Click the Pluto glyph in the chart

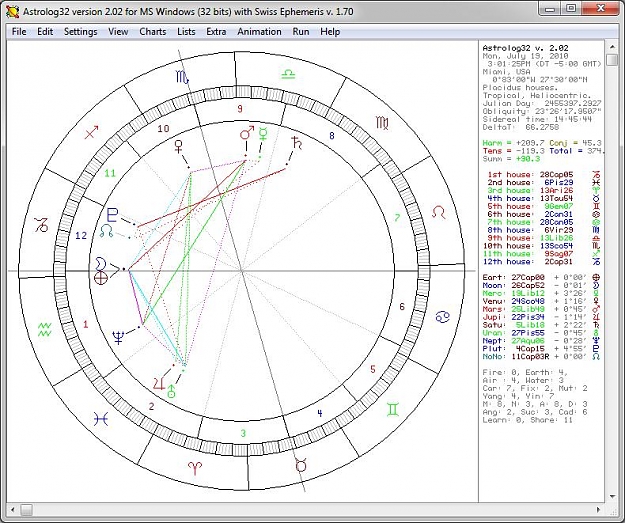tap(113, 215)
